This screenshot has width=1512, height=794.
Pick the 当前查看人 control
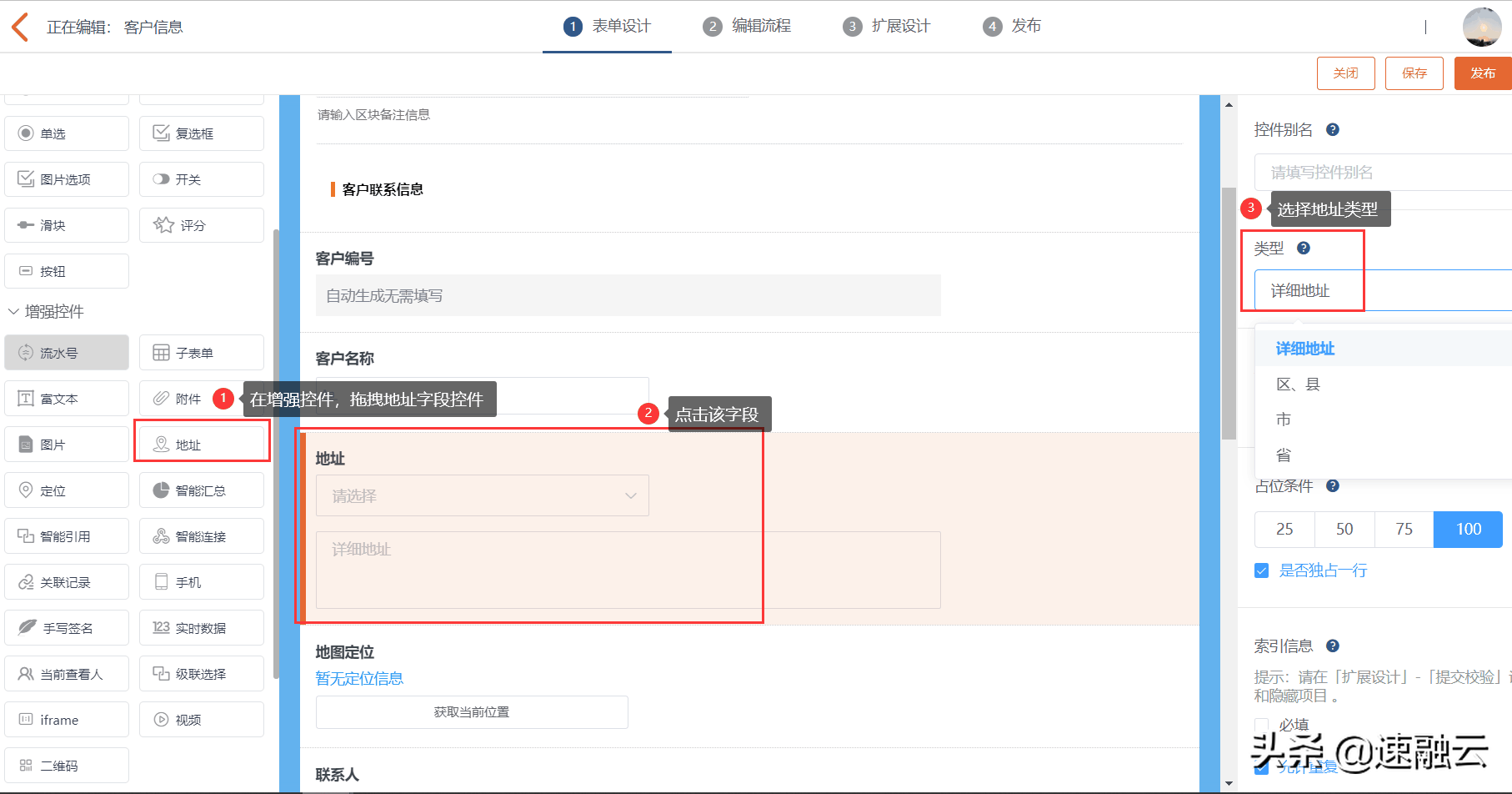click(x=67, y=674)
